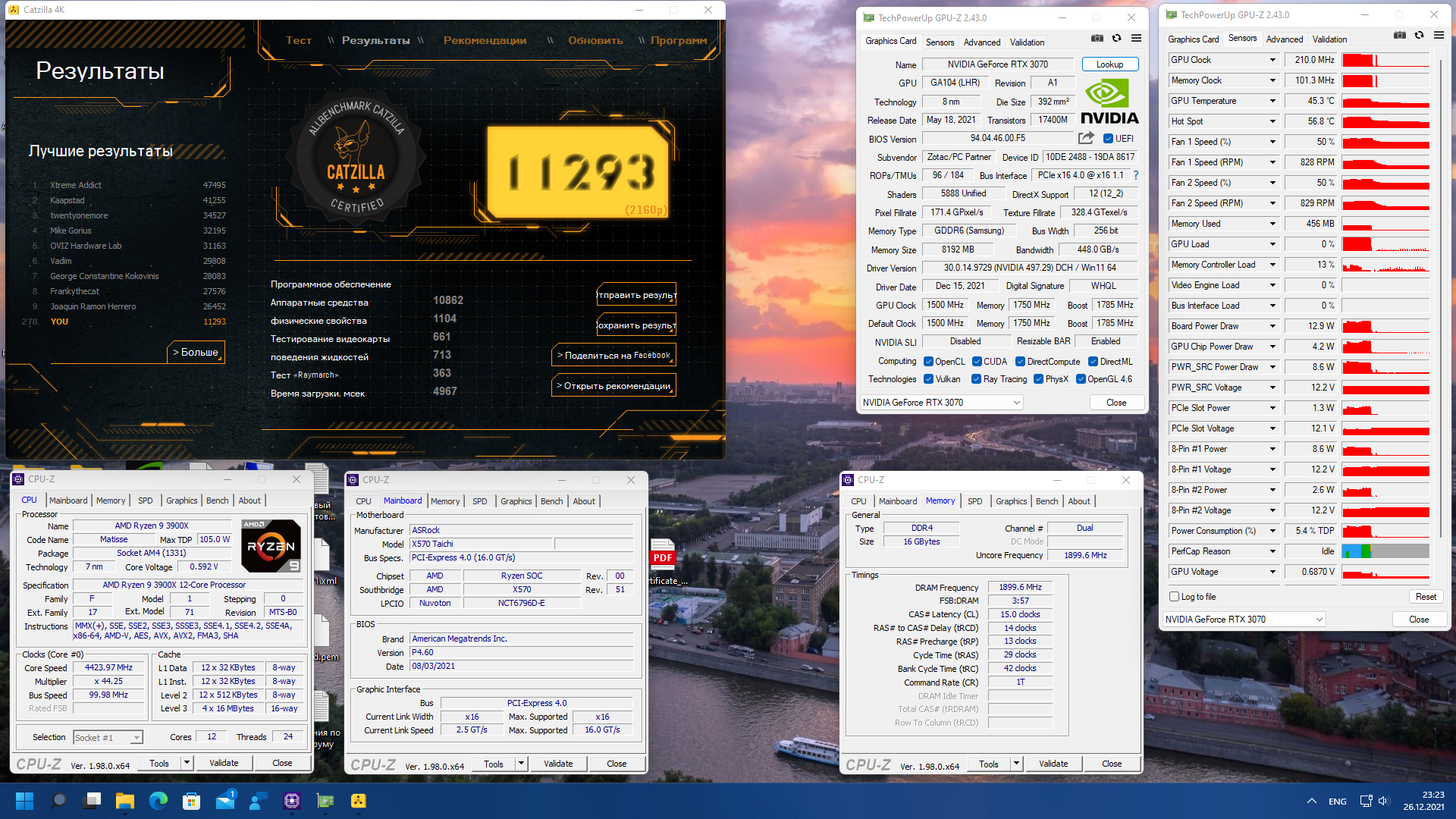
Task: Open SPD tab in CPU-Z Mainboard window
Action: 479,501
